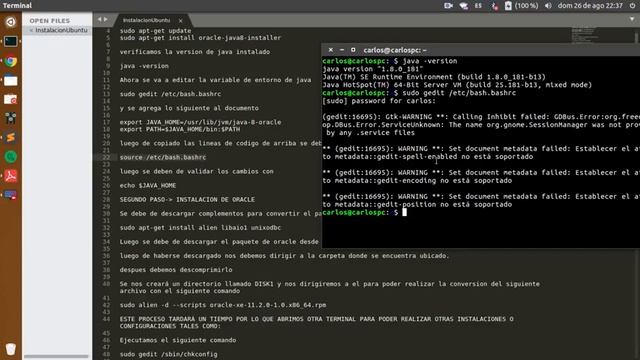The height and width of the screenshot is (360, 640).
Task: Click 'sudo apt-get install oracle-java8-installer' line
Action: point(200,38)
